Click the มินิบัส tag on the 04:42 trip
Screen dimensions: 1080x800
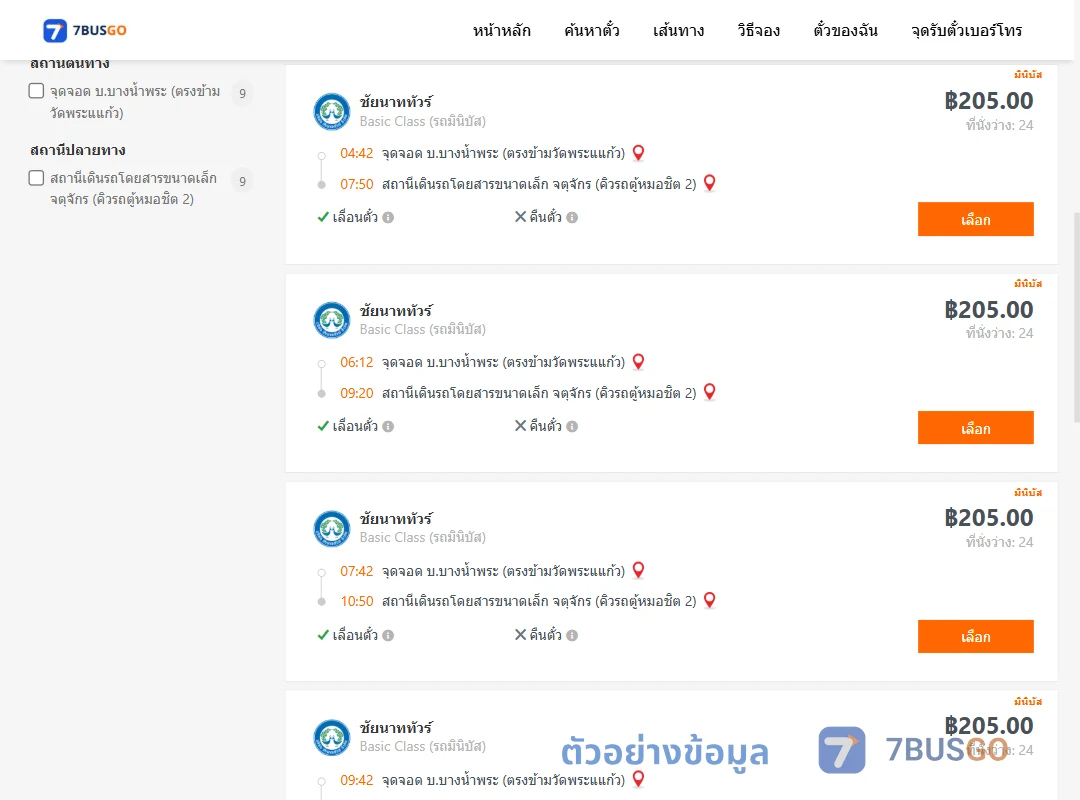[x=1028, y=74]
